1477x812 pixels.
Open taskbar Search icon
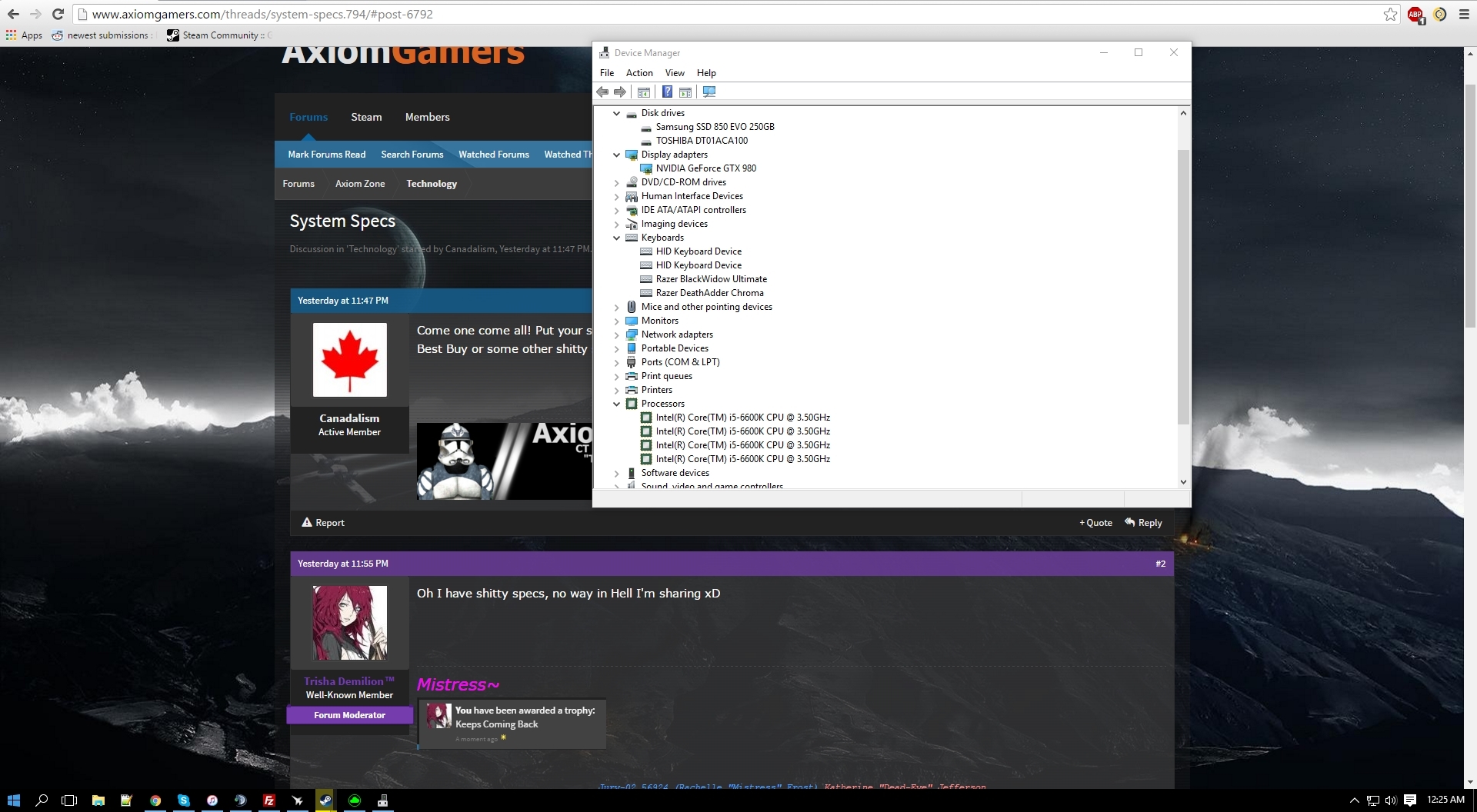pyautogui.click(x=42, y=800)
